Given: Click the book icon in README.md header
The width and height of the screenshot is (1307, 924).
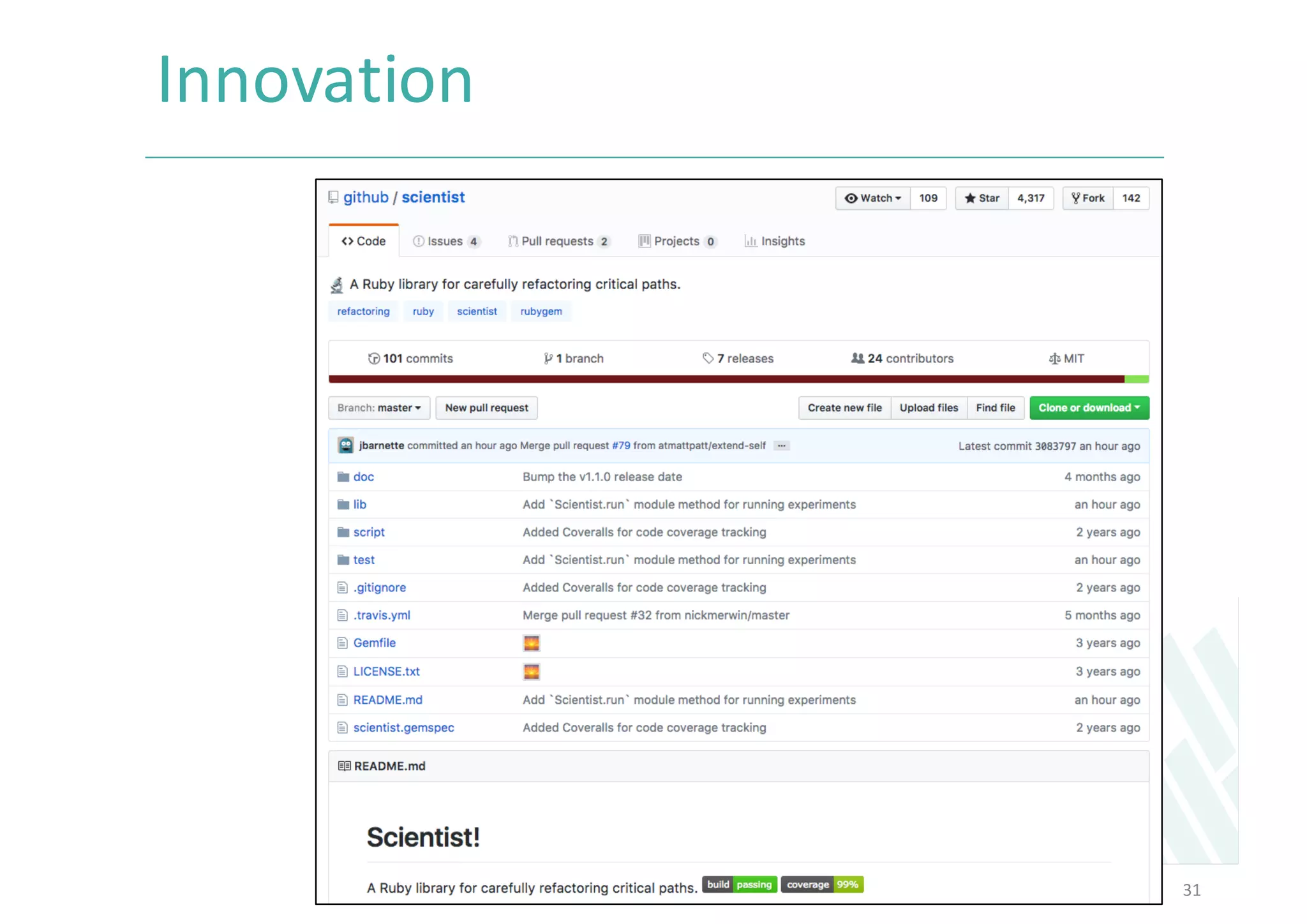Looking at the screenshot, I should coord(345,766).
